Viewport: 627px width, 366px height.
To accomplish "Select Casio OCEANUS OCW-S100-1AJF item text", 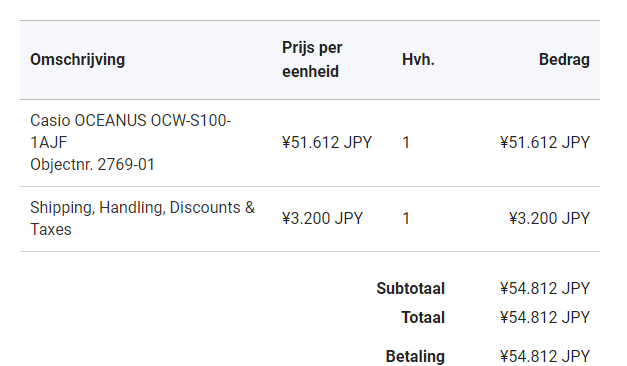I will (x=131, y=131).
